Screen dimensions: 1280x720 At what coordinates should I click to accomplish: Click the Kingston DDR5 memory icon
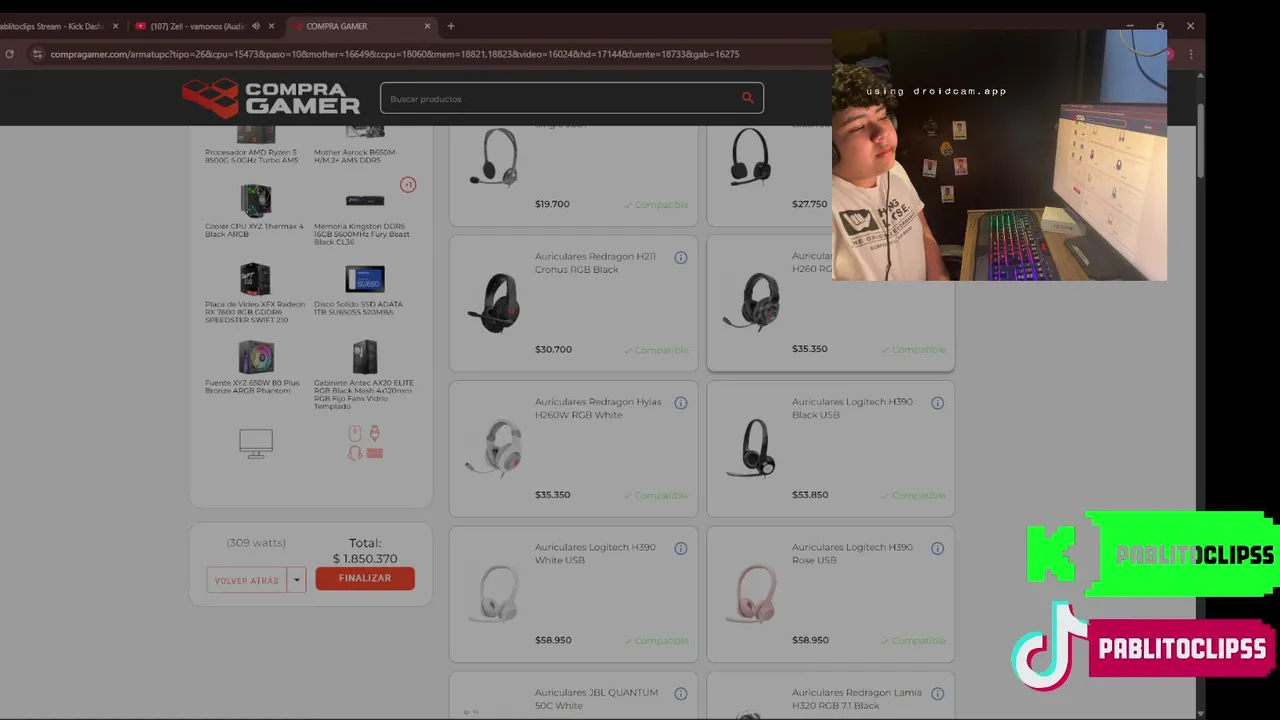(x=365, y=201)
